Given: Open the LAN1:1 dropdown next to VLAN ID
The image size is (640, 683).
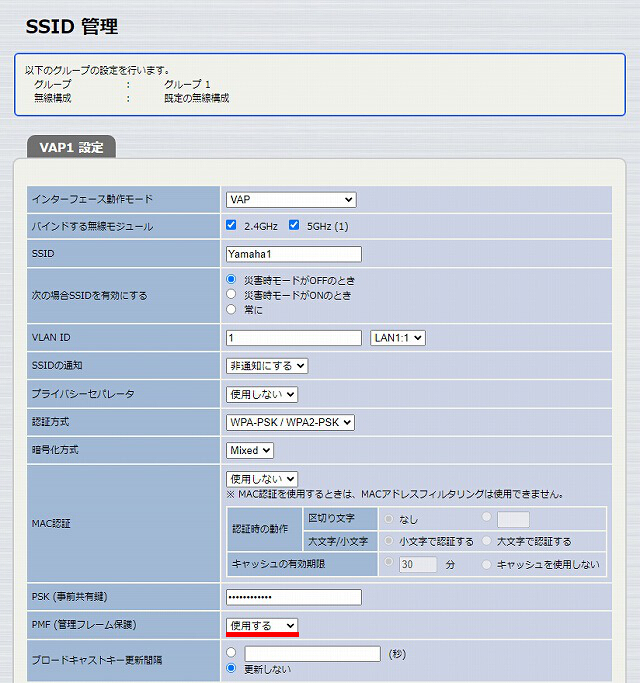Looking at the screenshot, I should coord(398,338).
